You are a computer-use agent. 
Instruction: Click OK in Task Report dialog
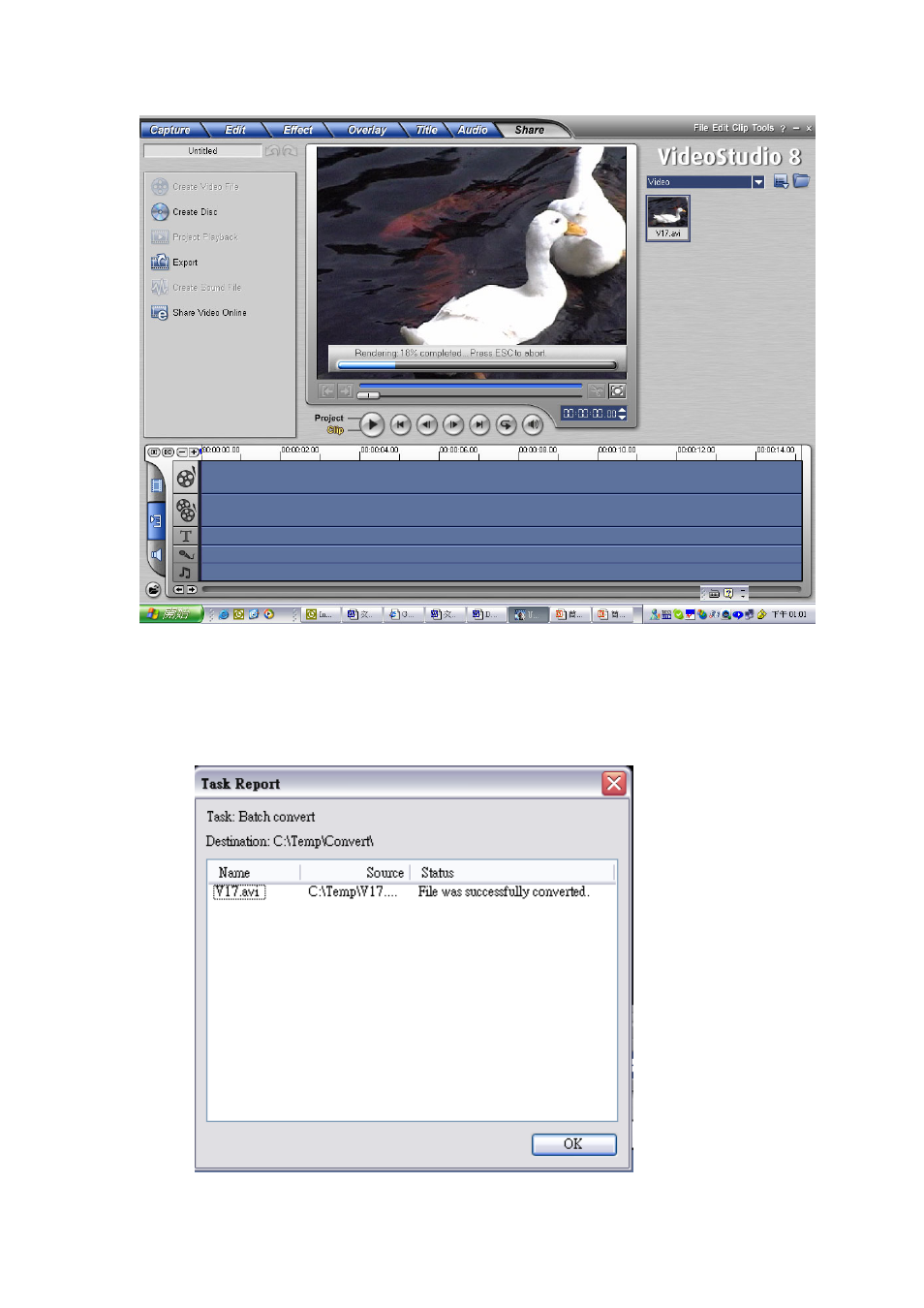[x=573, y=1144]
